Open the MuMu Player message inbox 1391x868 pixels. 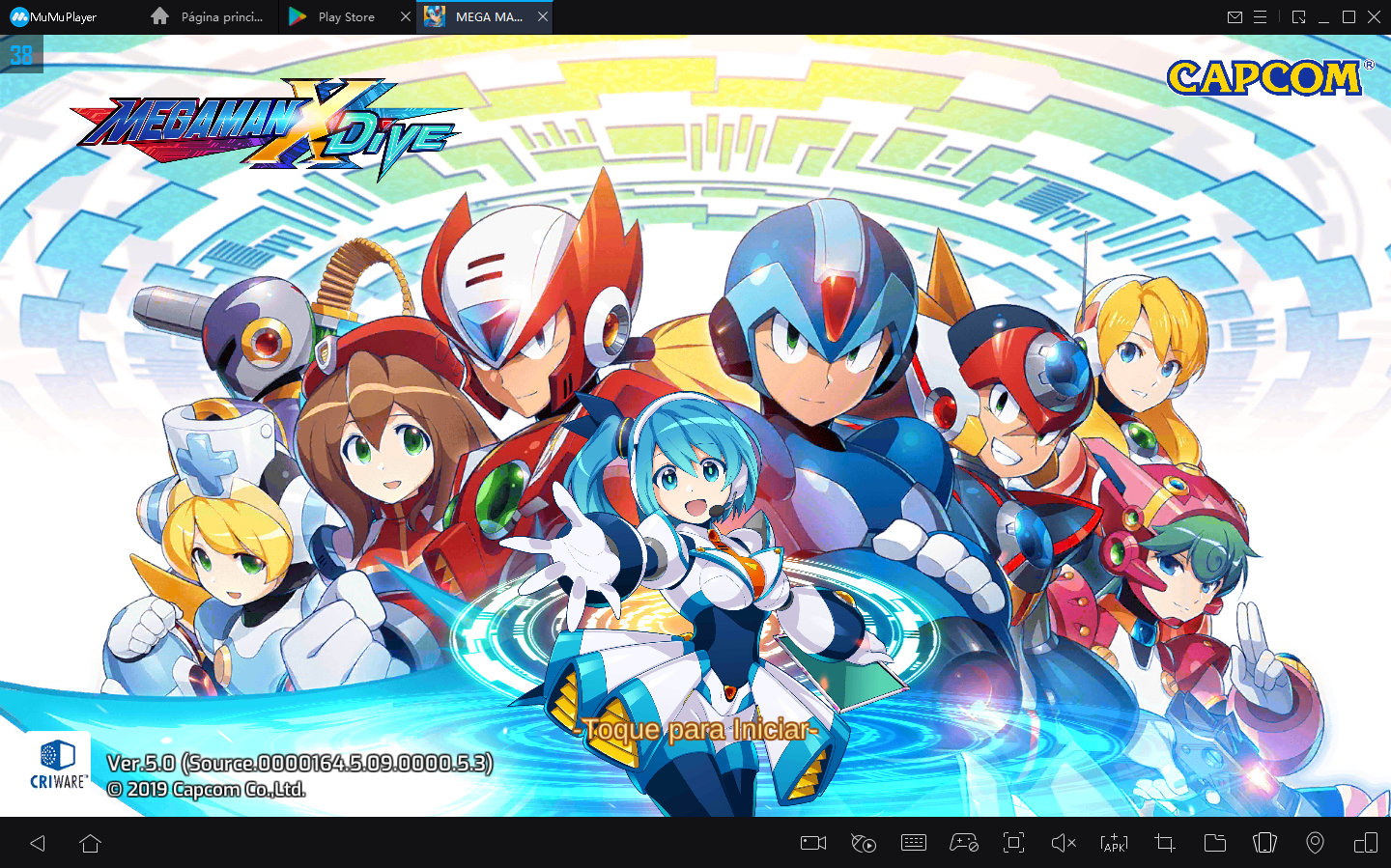click(1235, 16)
